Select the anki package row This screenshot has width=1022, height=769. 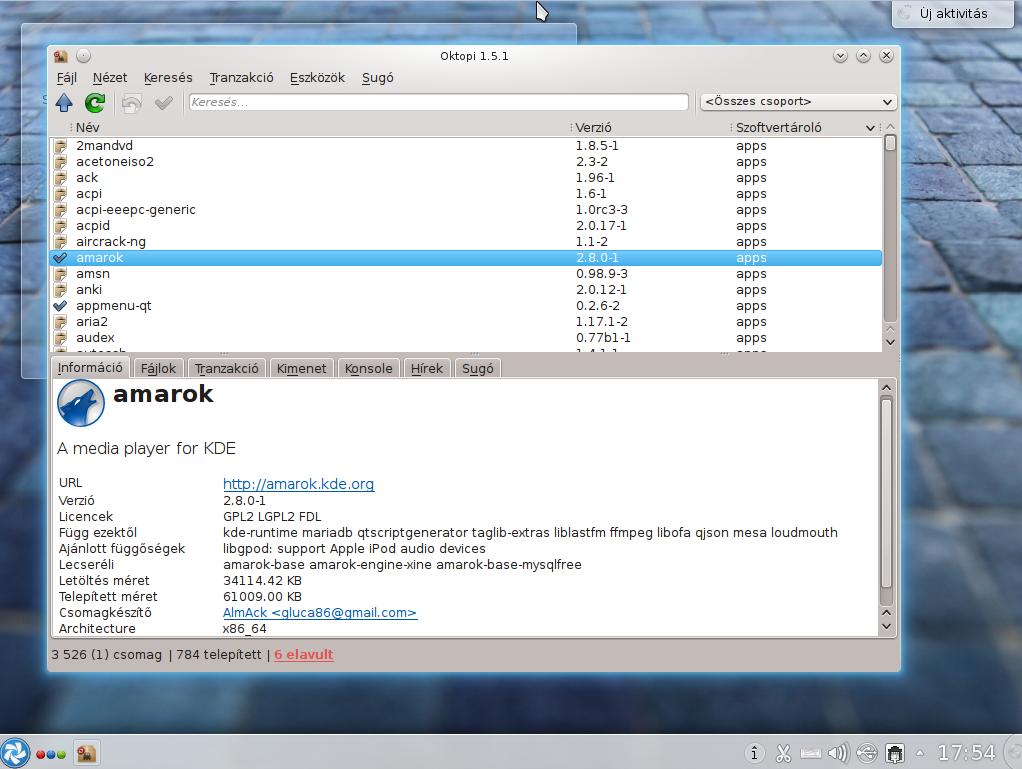tap(466, 289)
